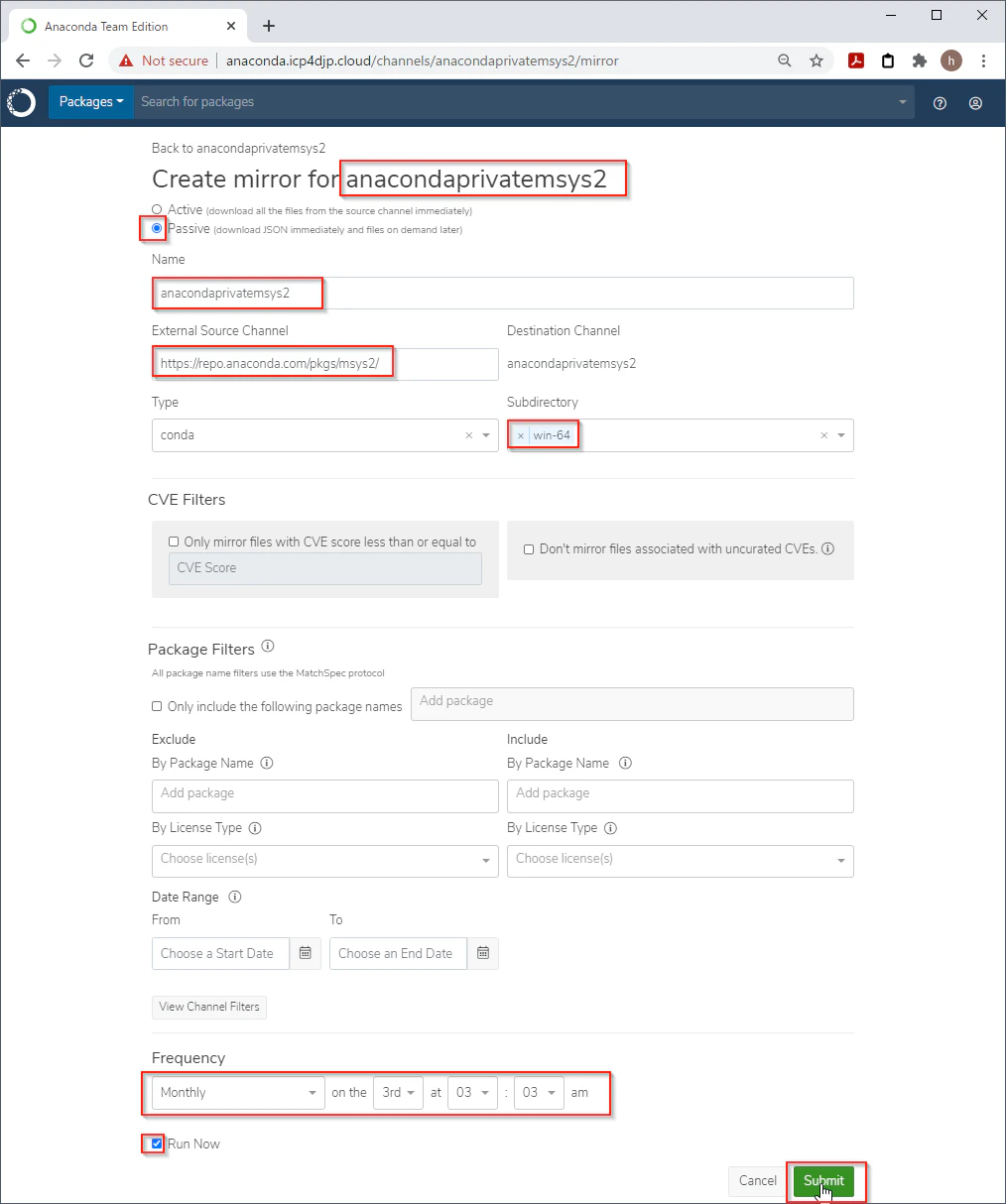Click Choose a Start Date field
Viewport: 1006px width, 1204px height.
pos(220,953)
